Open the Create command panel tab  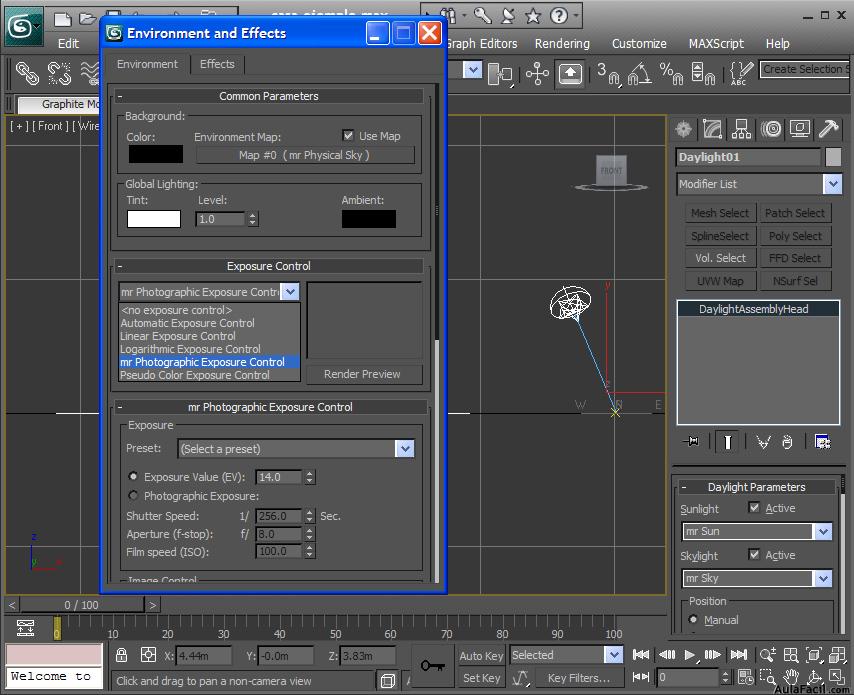tap(684, 129)
